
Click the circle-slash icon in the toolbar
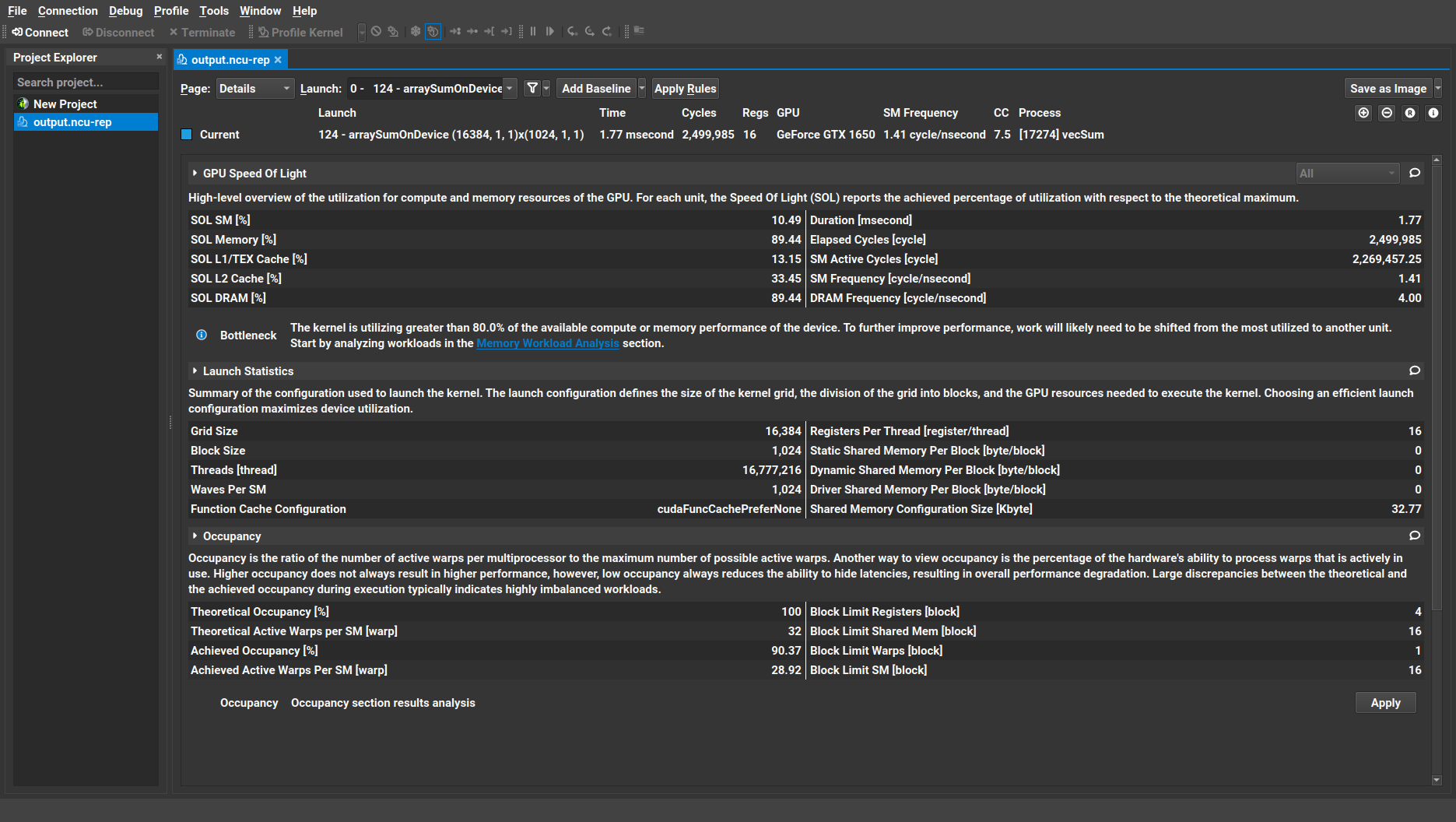[x=376, y=31]
